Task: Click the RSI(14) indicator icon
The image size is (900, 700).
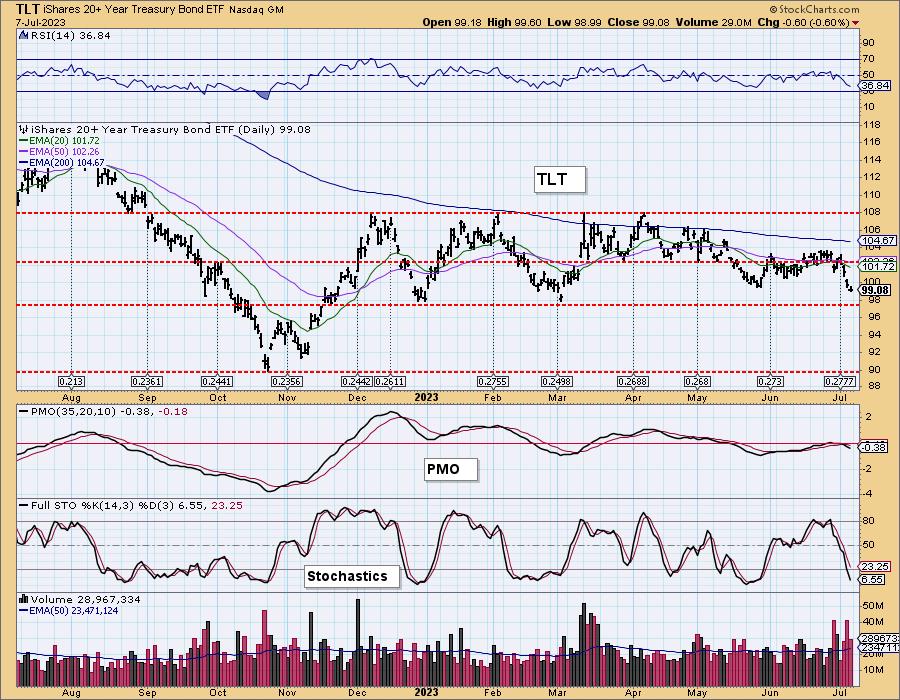Action: 23,36
